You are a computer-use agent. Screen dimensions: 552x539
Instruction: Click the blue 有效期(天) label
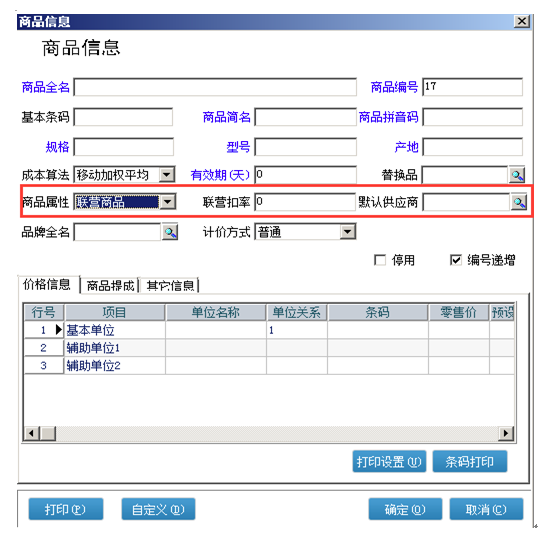click(220, 175)
